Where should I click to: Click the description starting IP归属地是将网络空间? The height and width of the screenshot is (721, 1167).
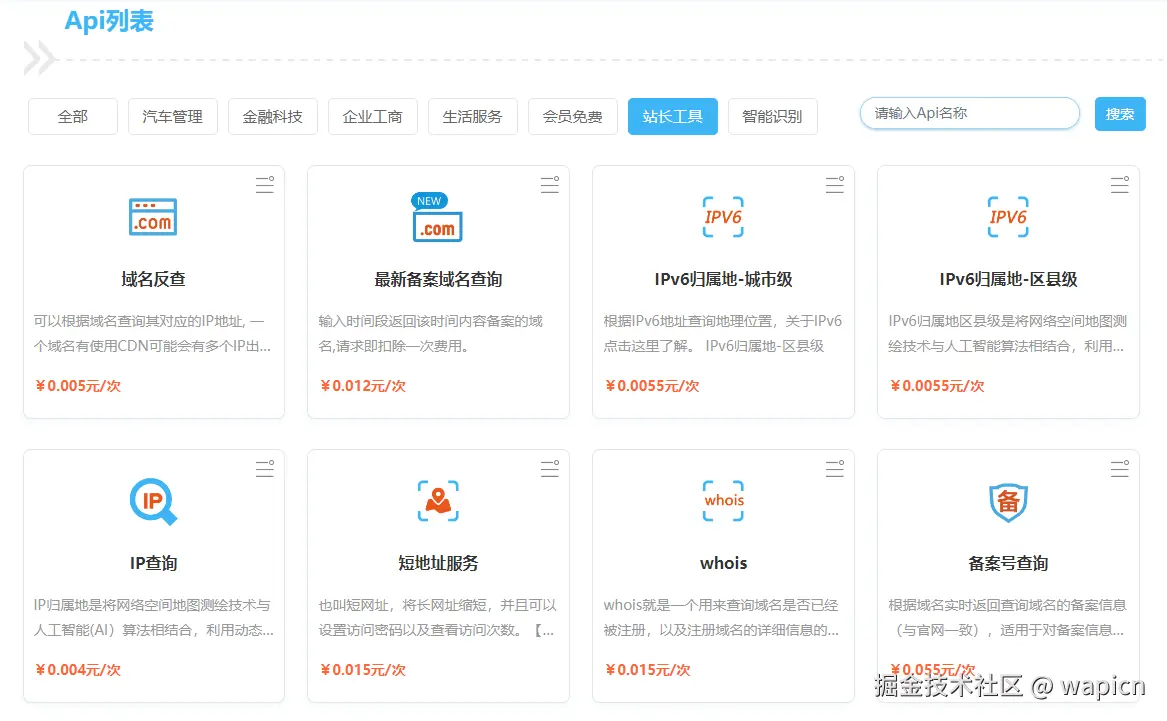pos(153,618)
